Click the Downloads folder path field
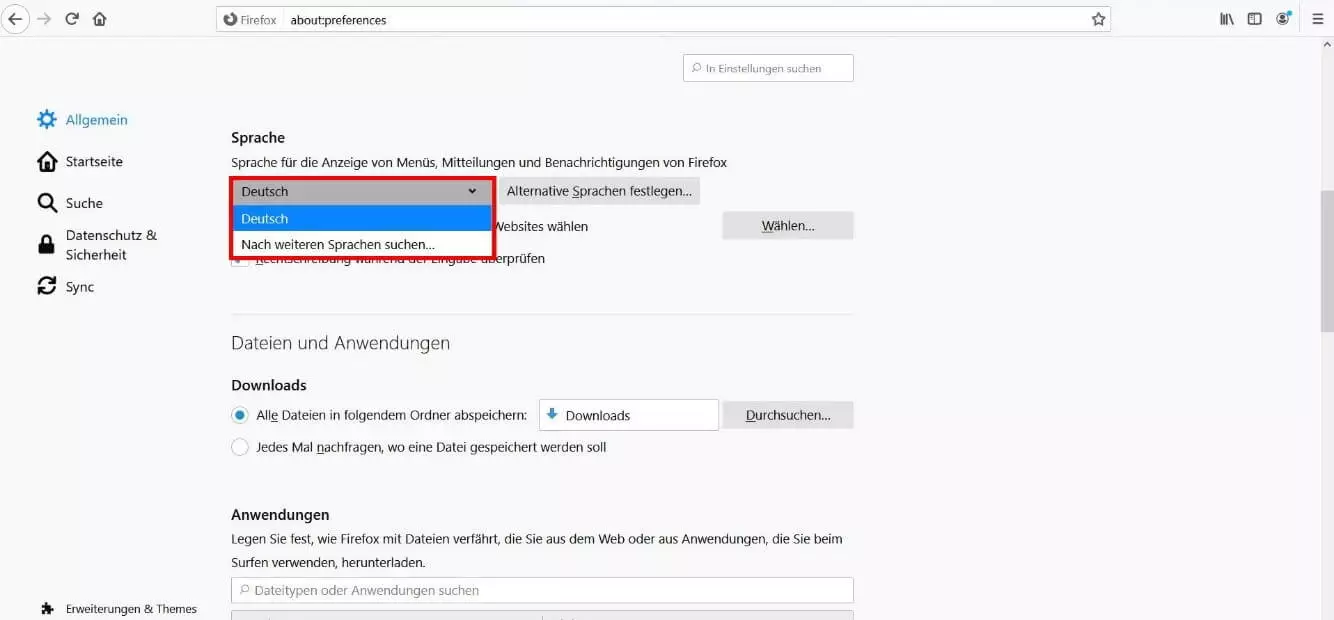This screenshot has width=1334, height=620. coord(629,415)
